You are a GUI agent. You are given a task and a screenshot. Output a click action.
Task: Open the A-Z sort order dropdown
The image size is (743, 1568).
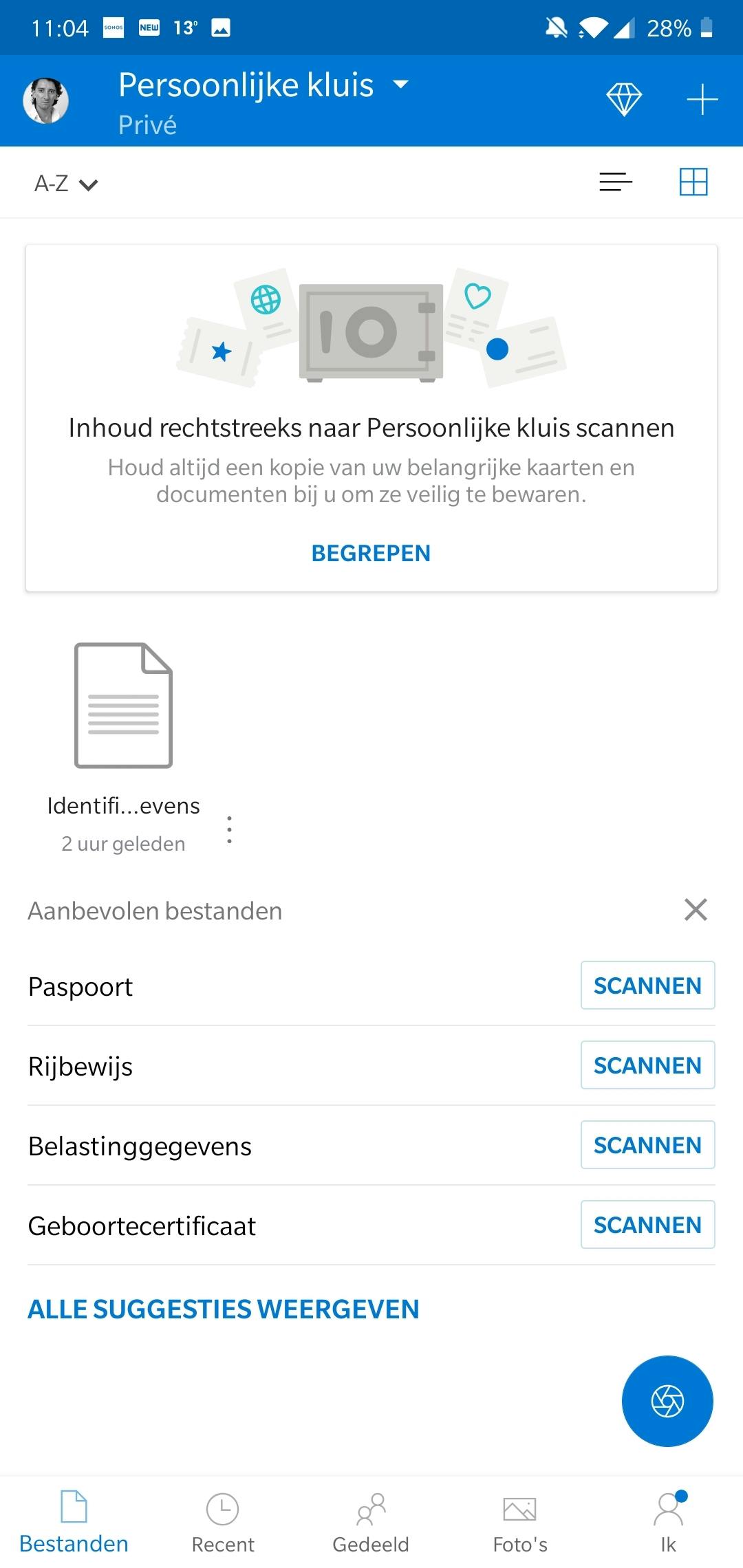[66, 184]
